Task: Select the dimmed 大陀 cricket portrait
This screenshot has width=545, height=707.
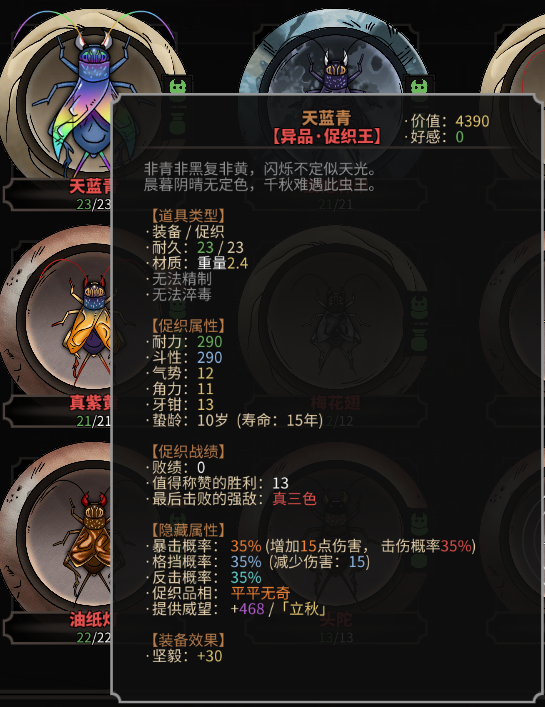Action: (334, 530)
